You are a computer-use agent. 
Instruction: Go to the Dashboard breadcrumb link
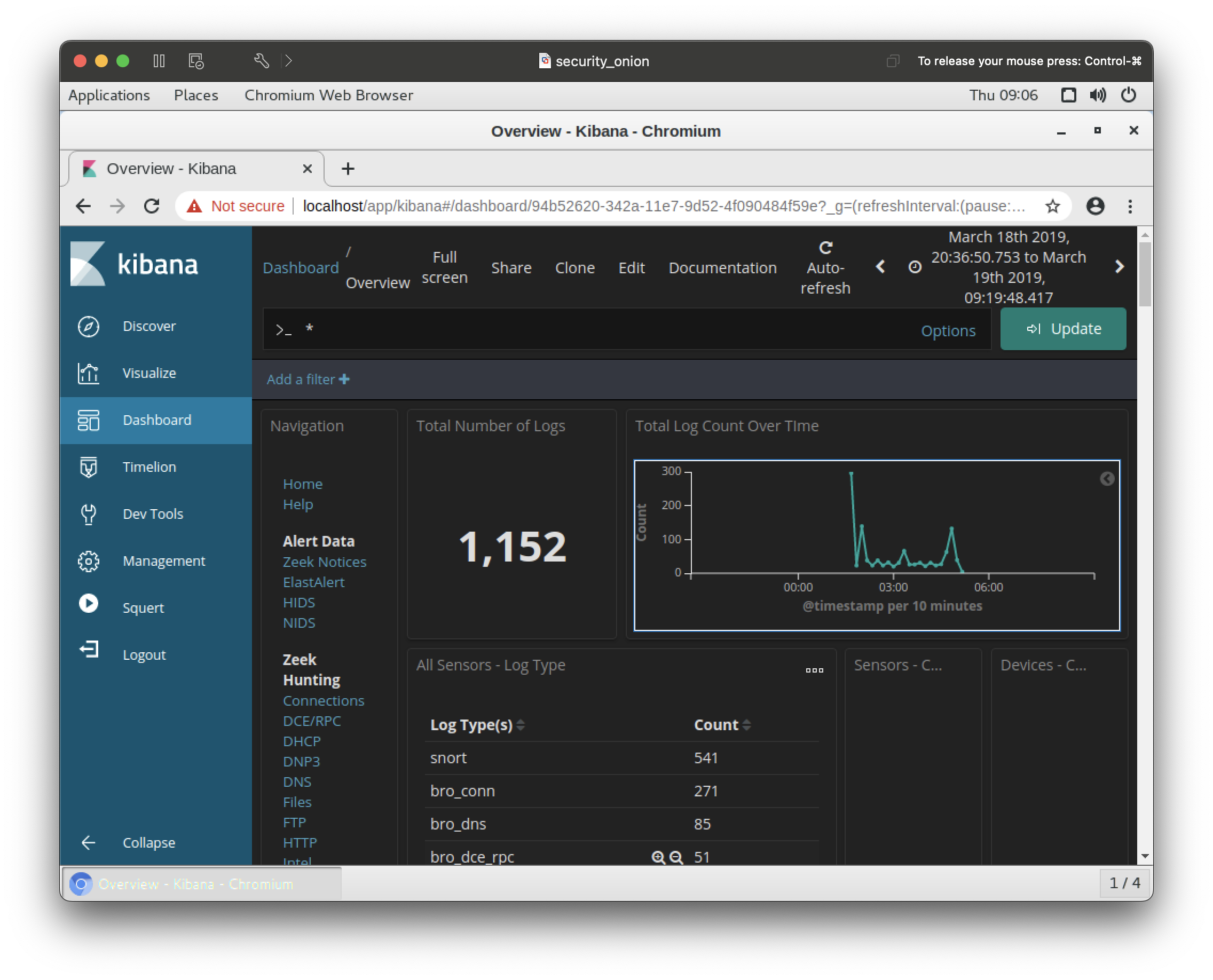[301, 267]
